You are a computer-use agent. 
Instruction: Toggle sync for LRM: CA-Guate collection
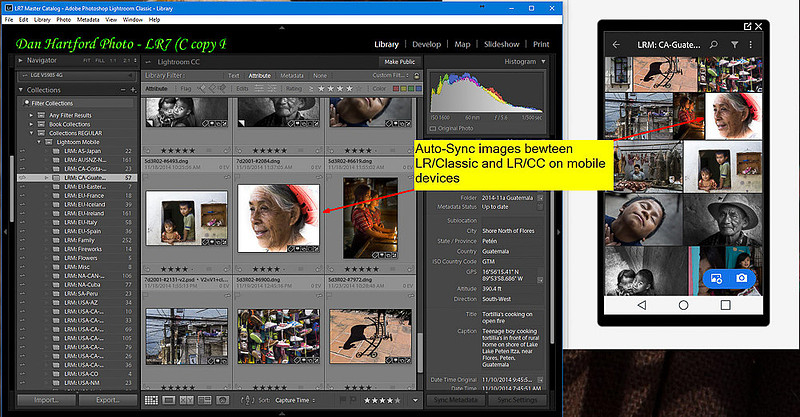pos(22,178)
